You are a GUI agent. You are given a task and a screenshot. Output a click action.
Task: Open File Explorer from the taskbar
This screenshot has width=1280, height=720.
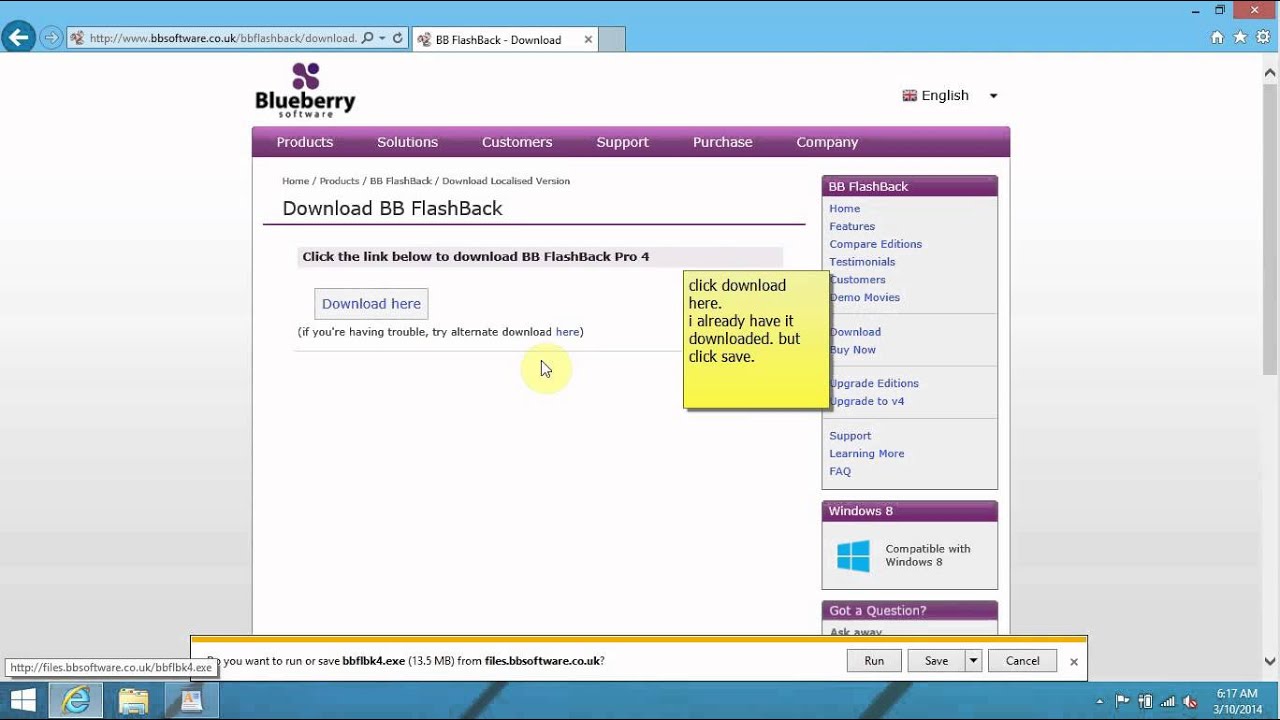(x=133, y=700)
